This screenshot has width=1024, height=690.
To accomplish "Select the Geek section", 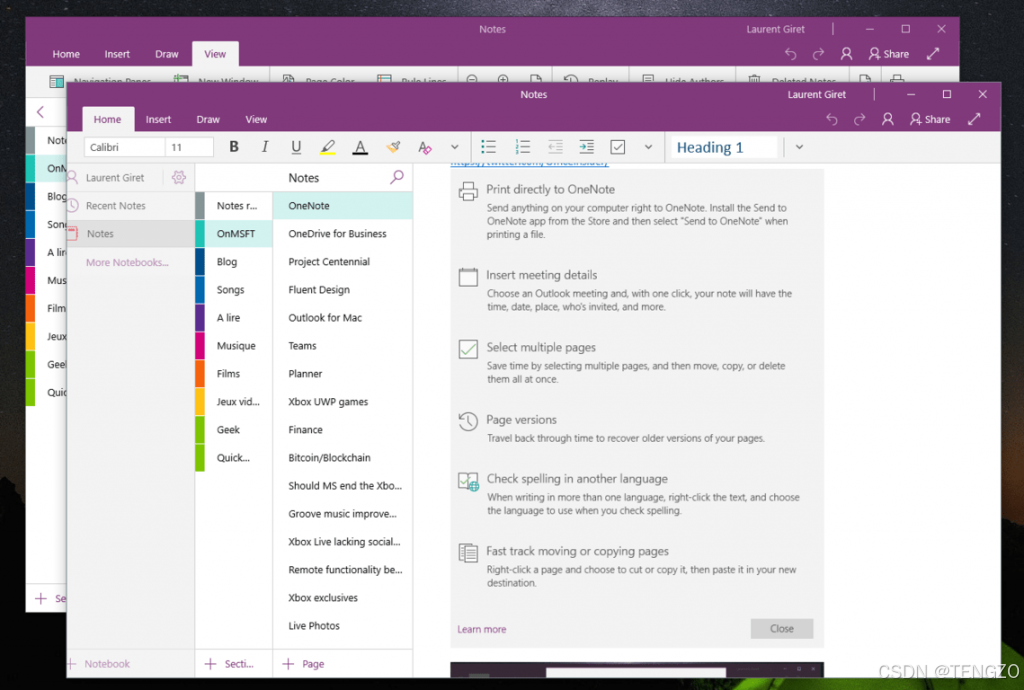I will (234, 430).
